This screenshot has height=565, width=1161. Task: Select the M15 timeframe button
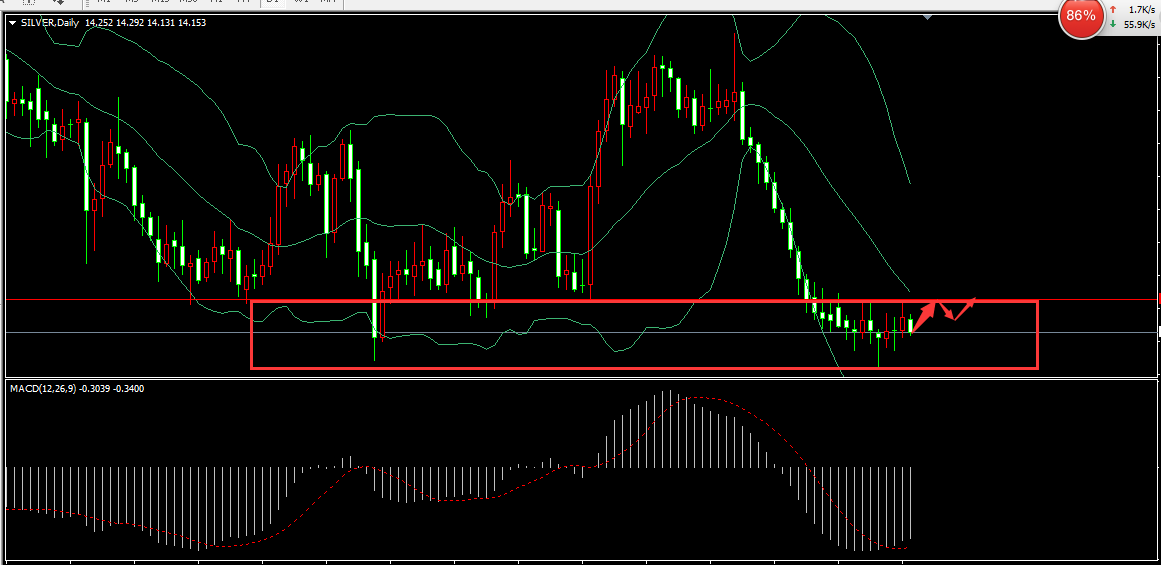[x=159, y=2]
